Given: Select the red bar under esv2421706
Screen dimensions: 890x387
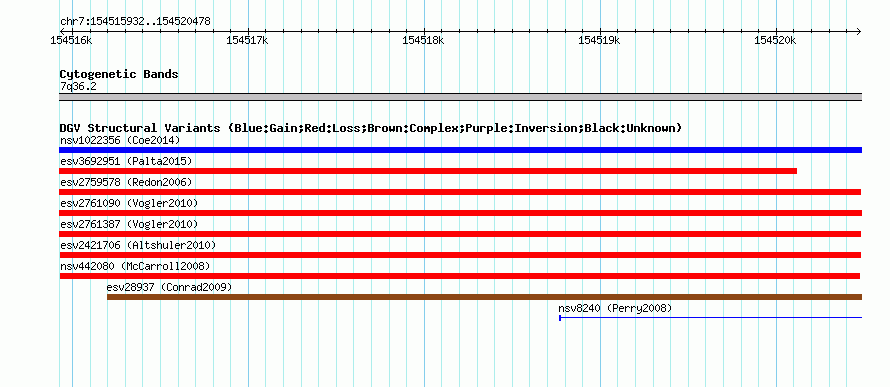Looking at the screenshot, I should 460,255.
